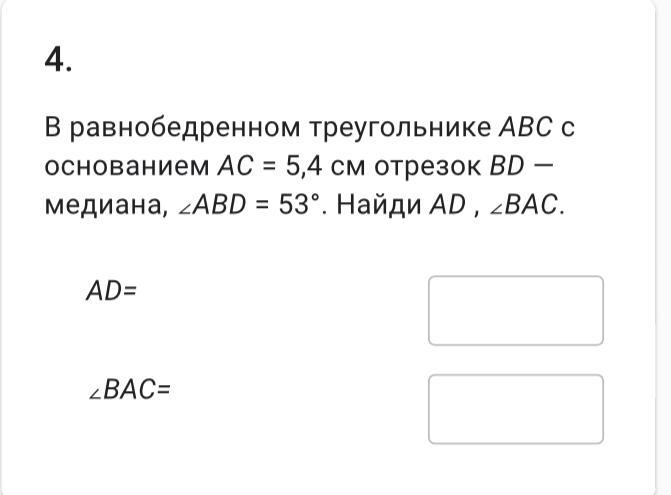671x495 pixels.
Task: Click 'AC' base name in the text
Action: point(236,166)
